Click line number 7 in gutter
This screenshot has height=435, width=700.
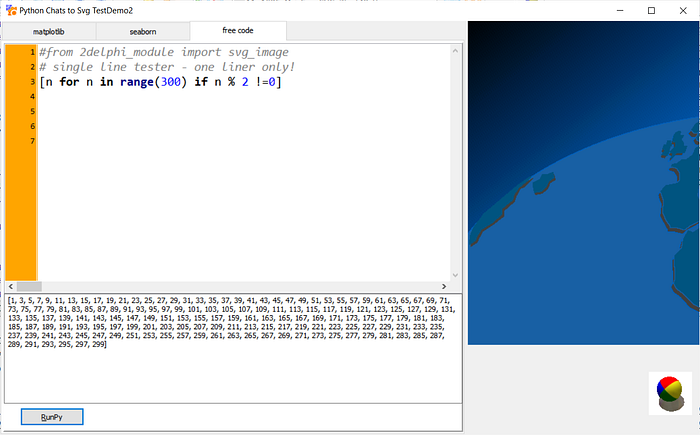pos(32,141)
